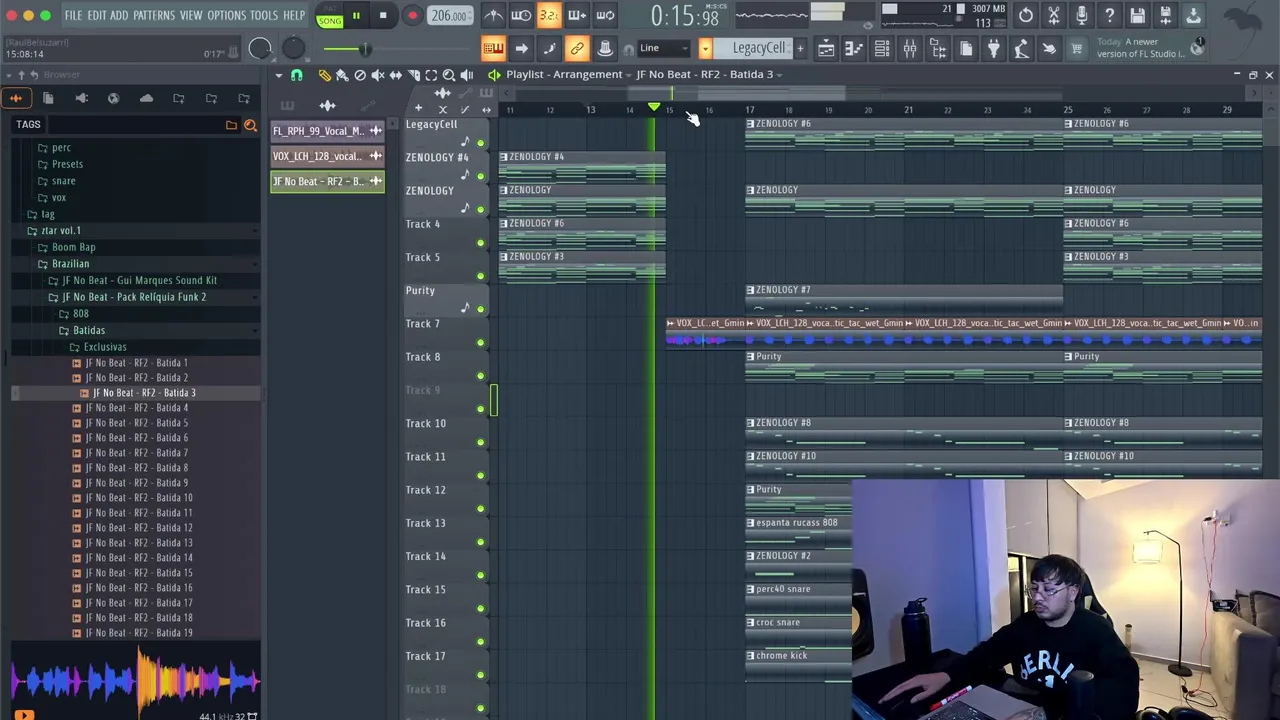Open the FILE menu
This screenshot has width=1280, height=720.
click(73, 16)
